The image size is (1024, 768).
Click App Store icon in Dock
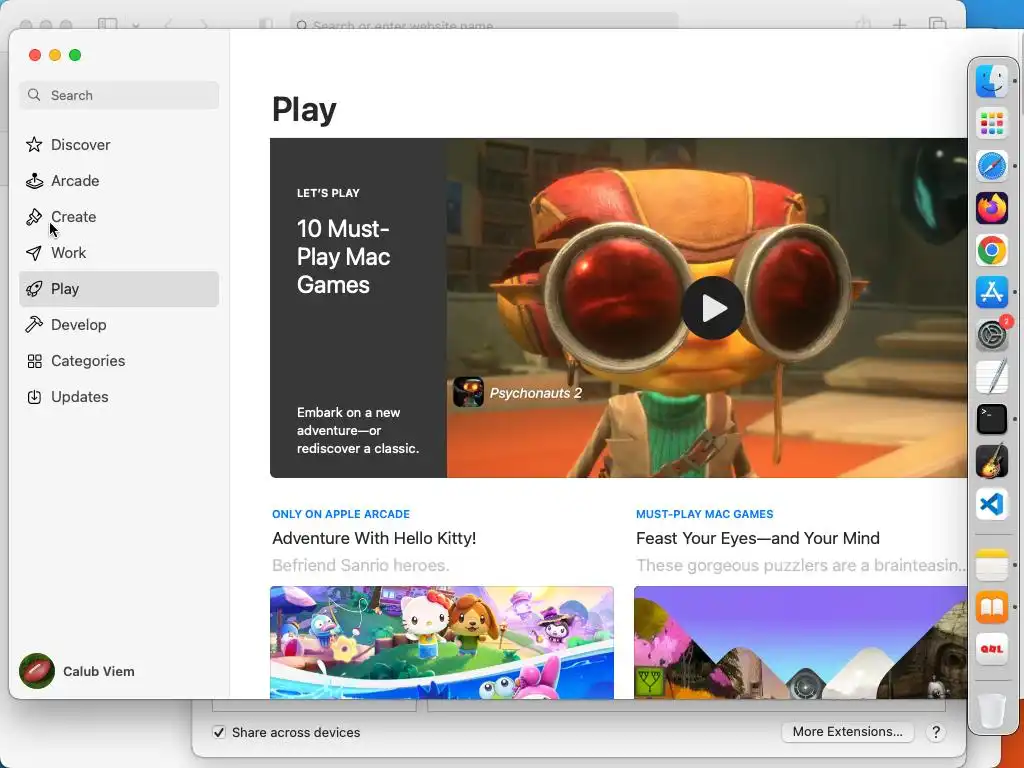991,292
